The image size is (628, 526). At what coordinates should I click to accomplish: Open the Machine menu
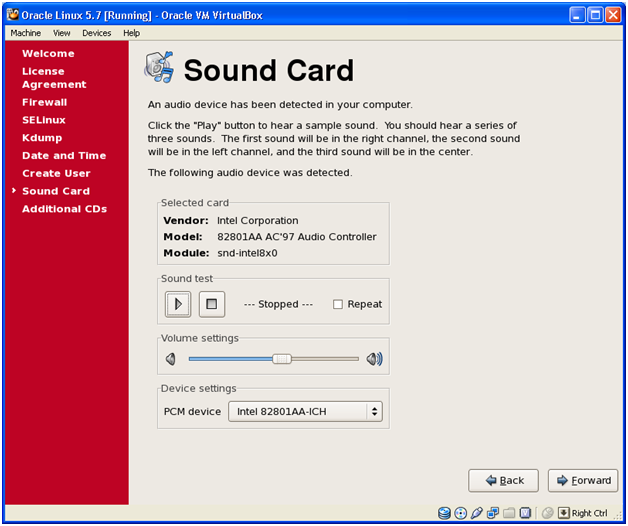26,33
